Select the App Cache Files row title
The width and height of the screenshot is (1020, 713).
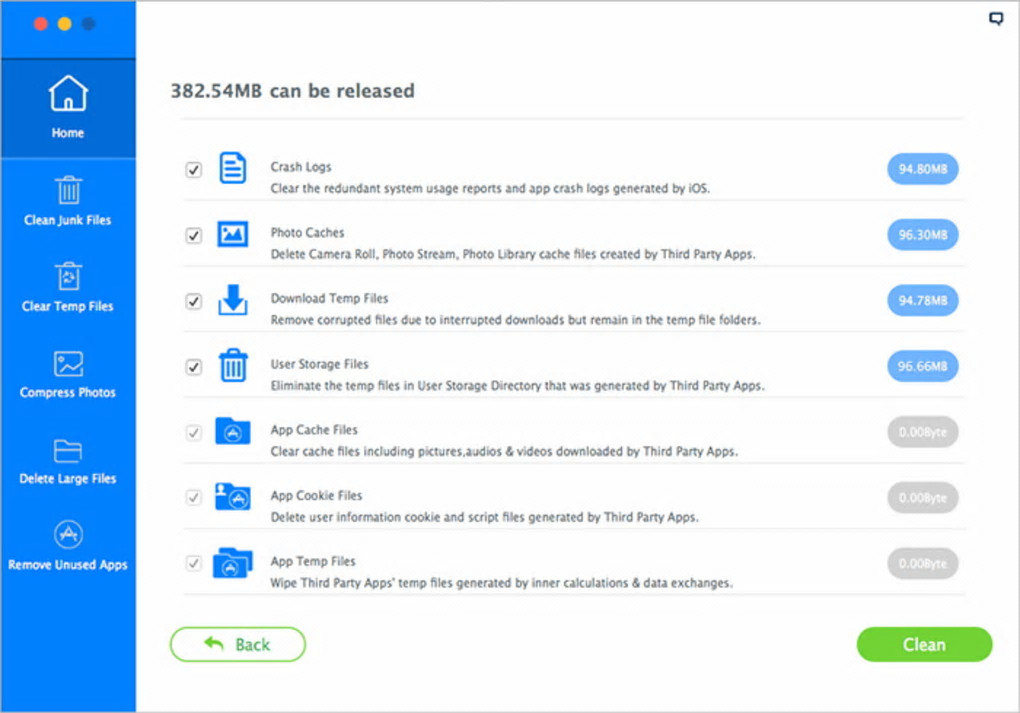(x=314, y=430)
